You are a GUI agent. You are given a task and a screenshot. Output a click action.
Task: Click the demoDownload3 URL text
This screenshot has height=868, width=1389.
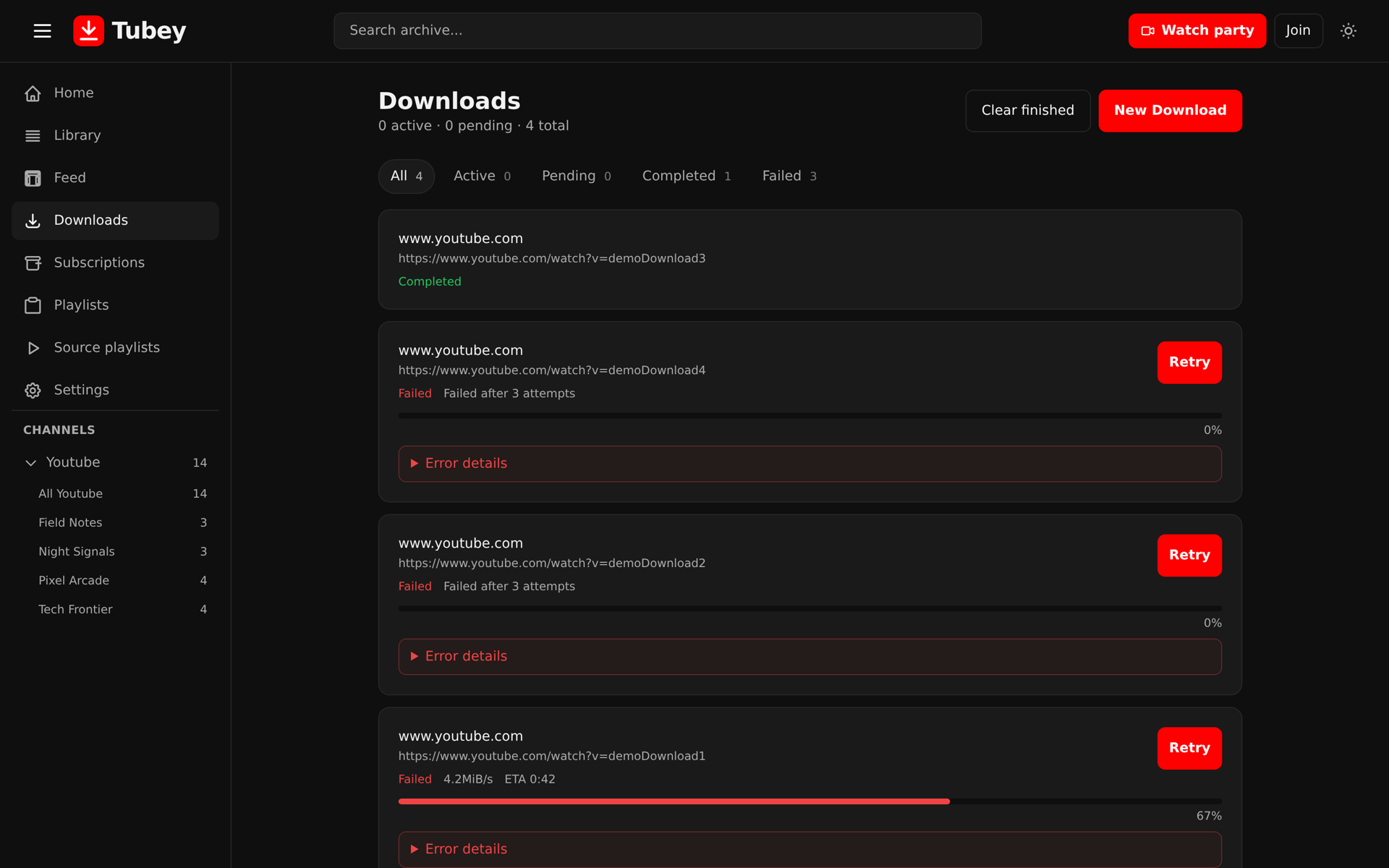551,259
